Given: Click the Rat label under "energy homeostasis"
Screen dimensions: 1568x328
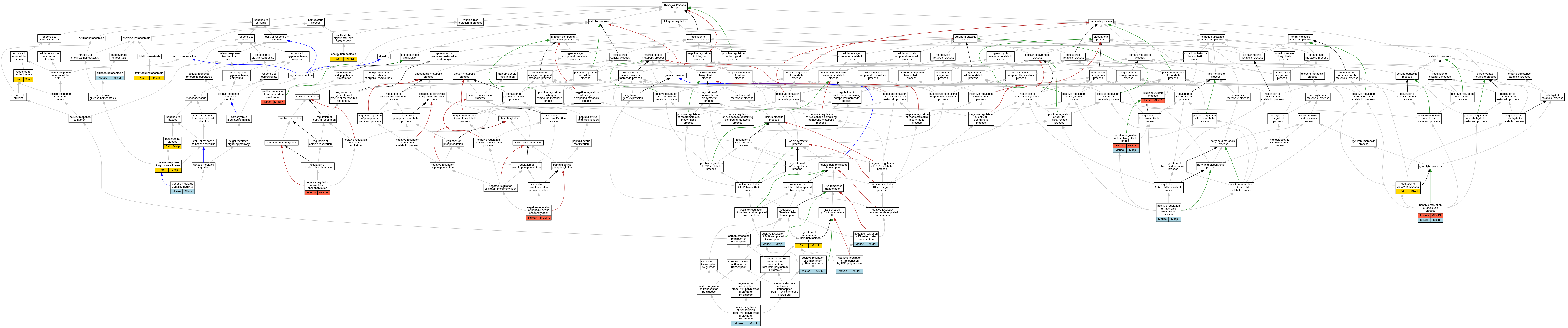Looking at the screenshot, I should click(337, 59).
